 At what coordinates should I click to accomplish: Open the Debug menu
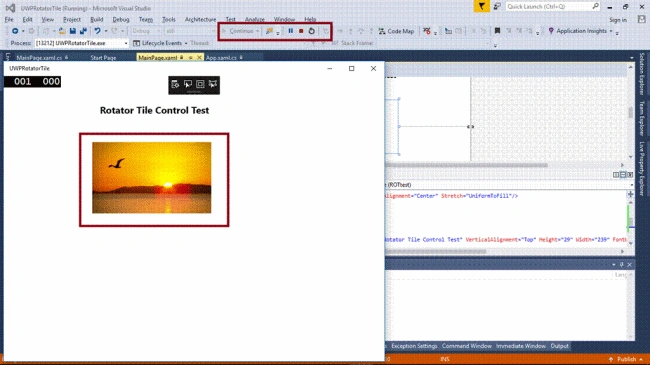(x=121, y=19)
